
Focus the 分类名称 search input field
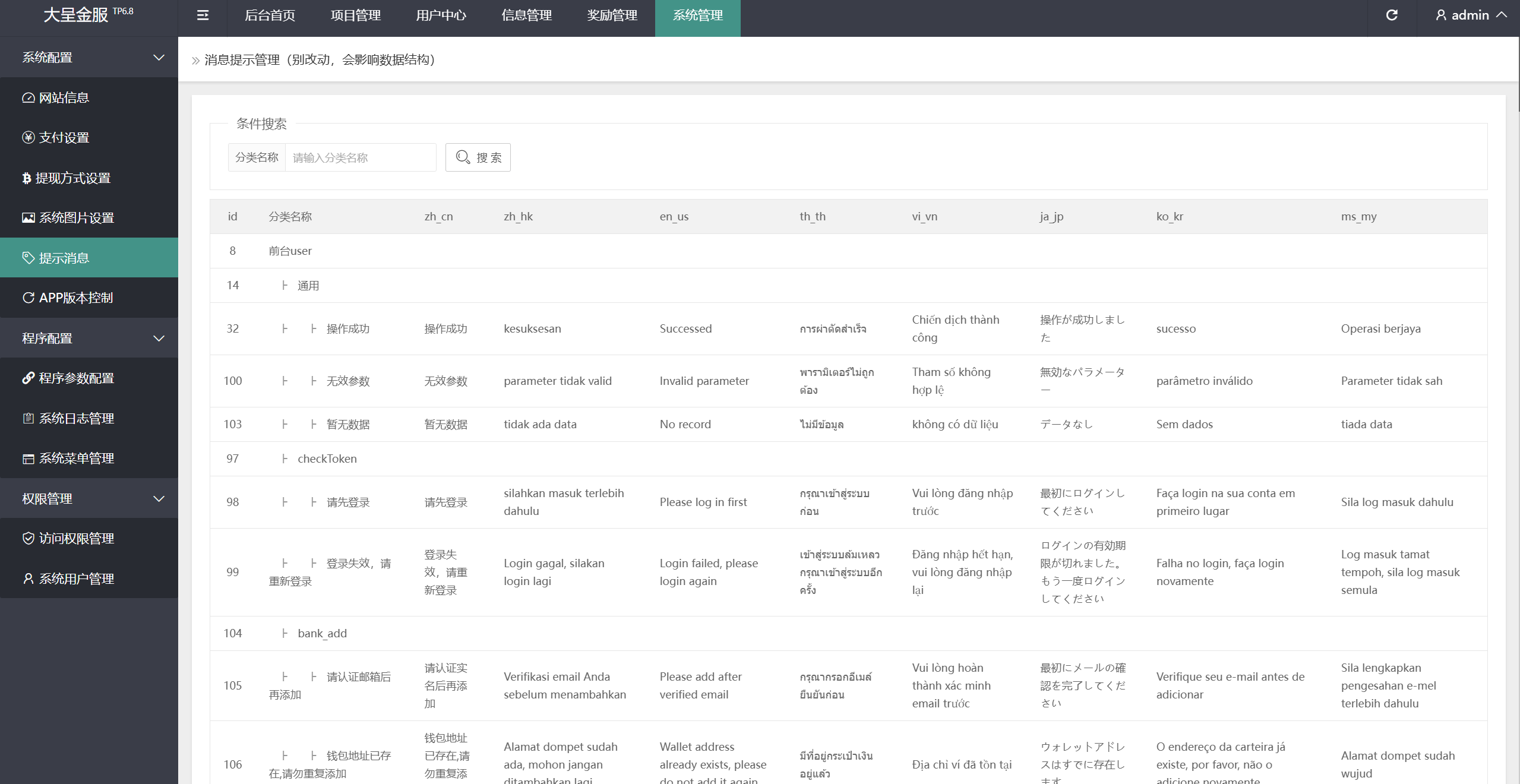[361, 157]
